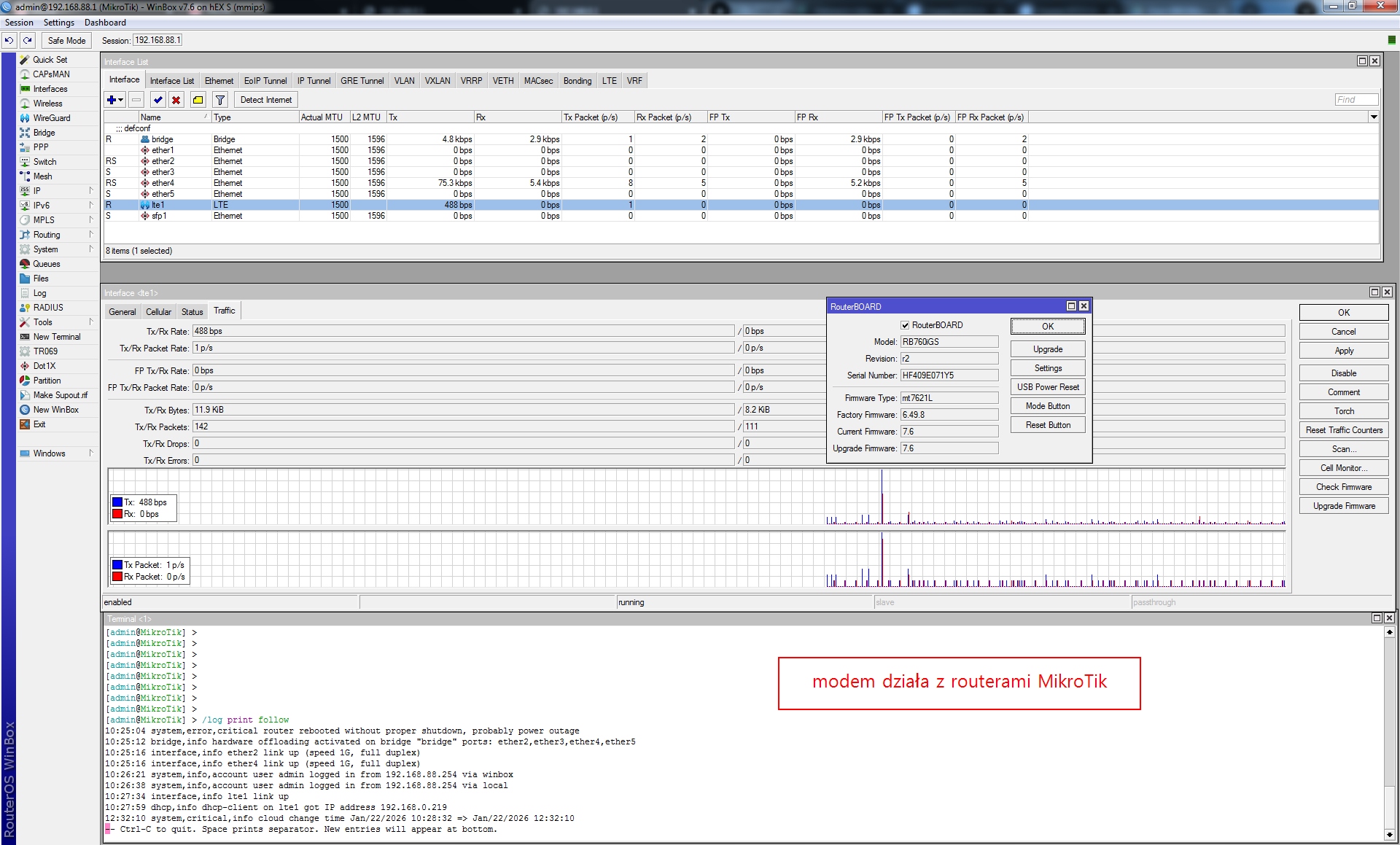This screenshot has height=845, width=1400.
Task: Click the Redo arrow icon
Action: 28,40
